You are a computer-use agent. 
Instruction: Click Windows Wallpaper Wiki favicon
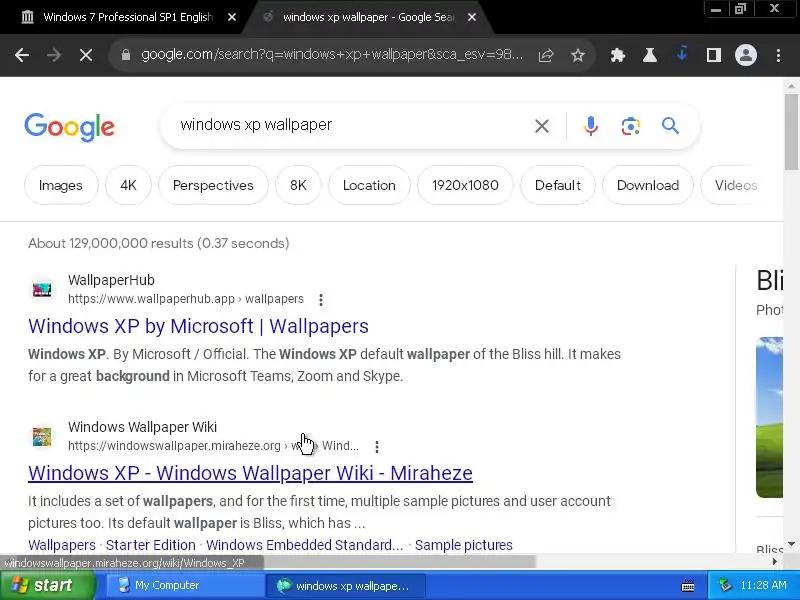[42, 437]
